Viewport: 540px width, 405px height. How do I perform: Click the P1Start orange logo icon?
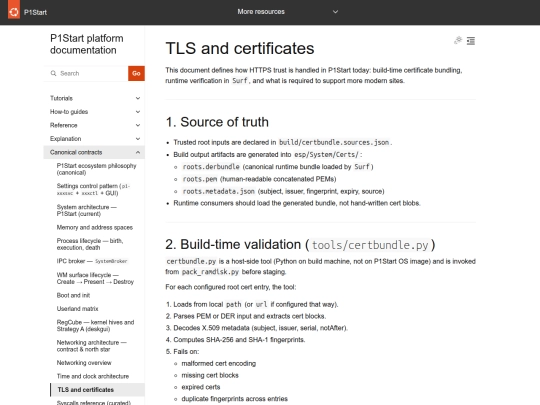(x=14, y=10)
